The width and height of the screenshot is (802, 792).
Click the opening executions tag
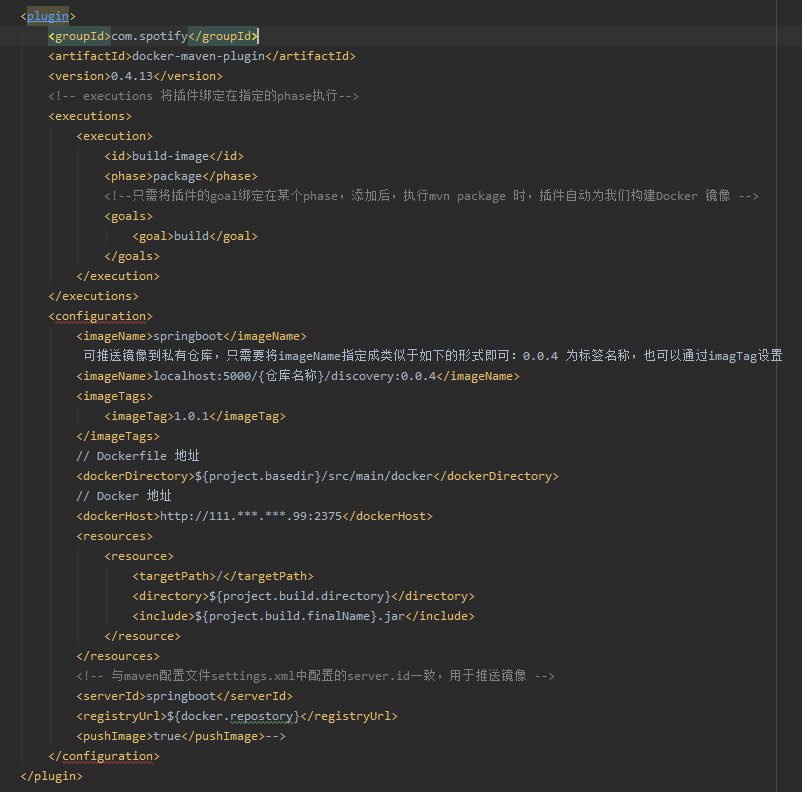coord(90,116)
